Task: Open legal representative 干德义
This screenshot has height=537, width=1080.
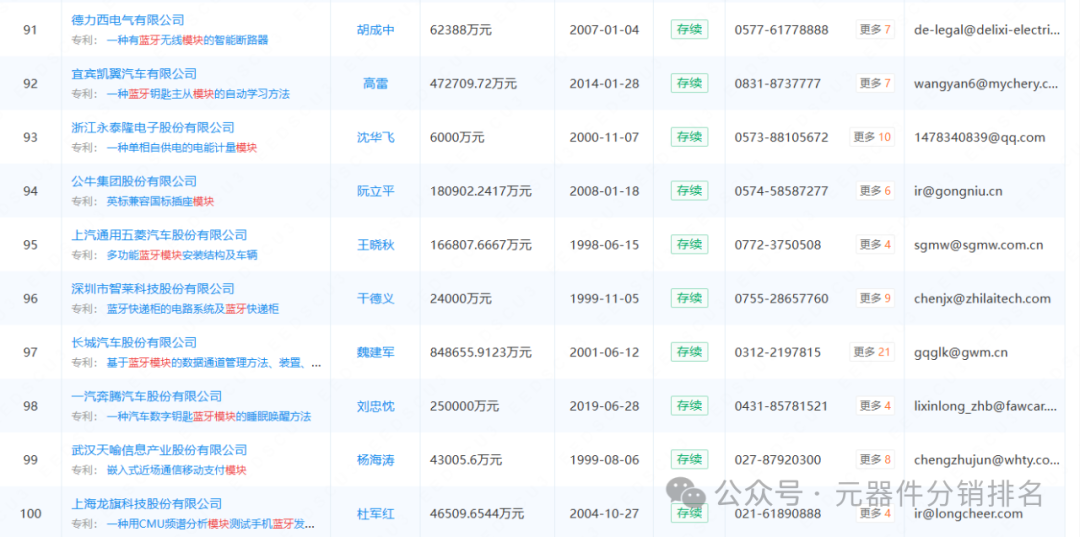Action: point(375,298)
